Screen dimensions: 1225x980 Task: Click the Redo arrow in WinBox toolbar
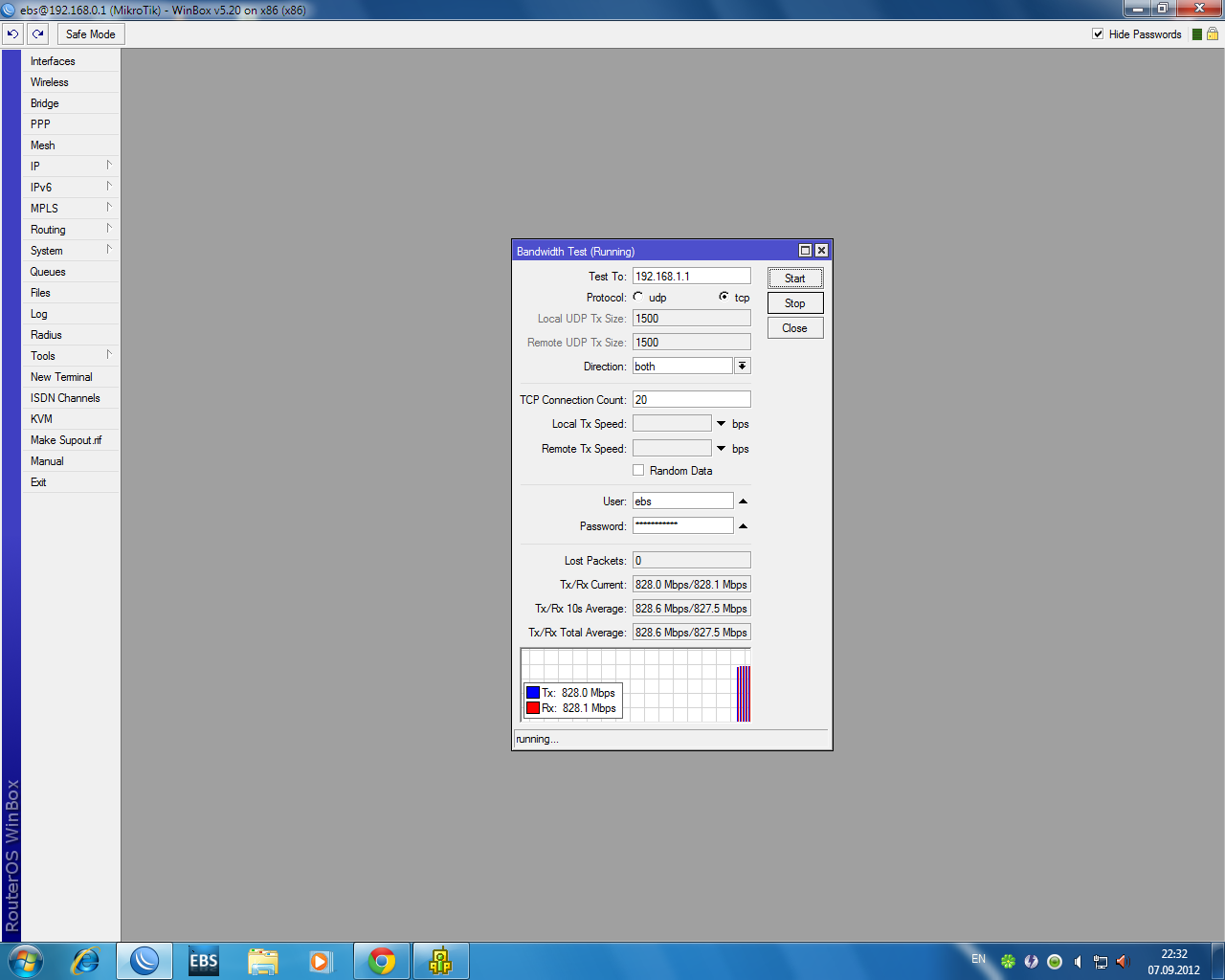coord(37,33)
